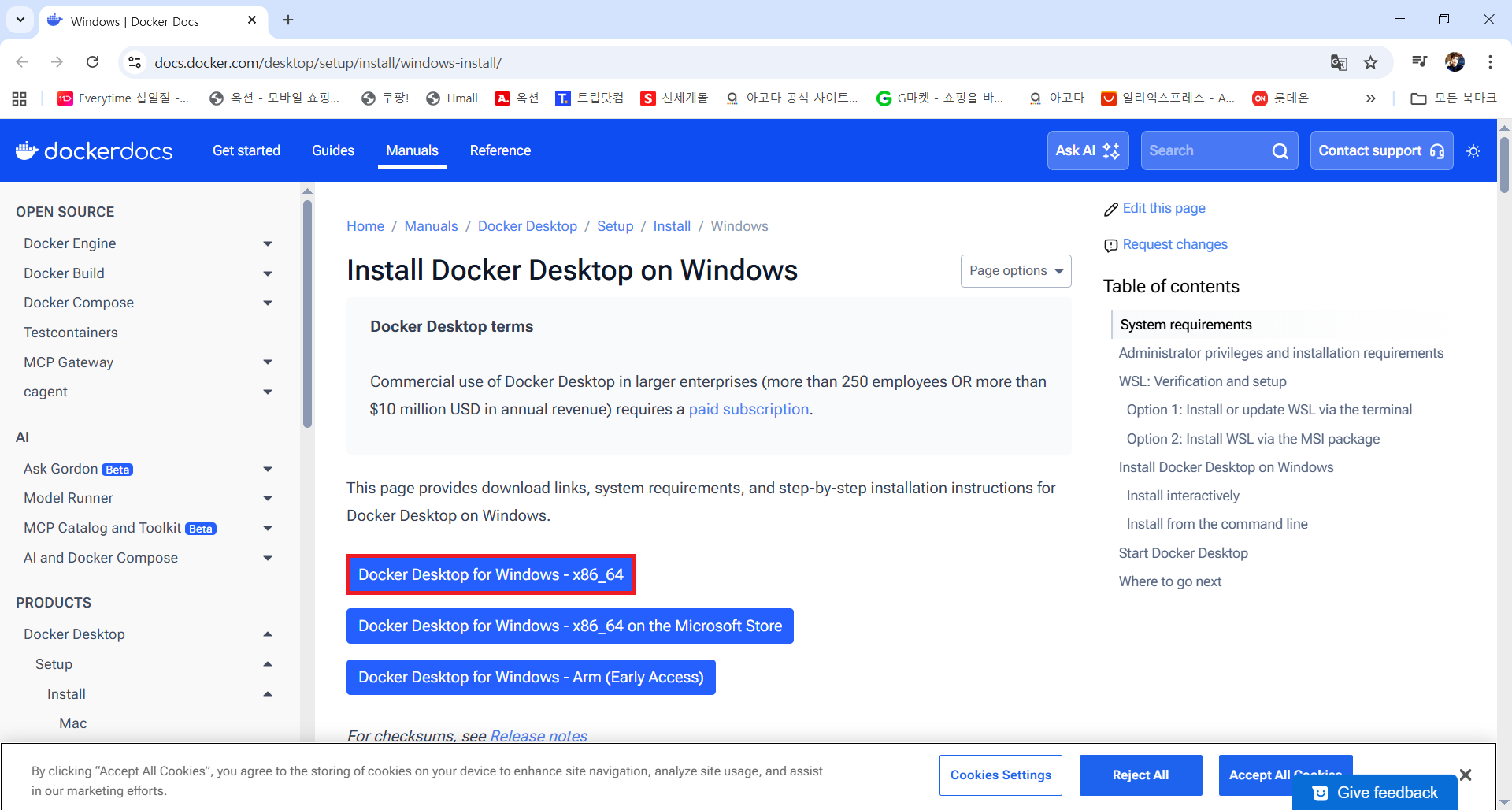Close the Windows | Docker Docs tab
The width and height of the screenshot is (1512, 810).
point(252,20)
